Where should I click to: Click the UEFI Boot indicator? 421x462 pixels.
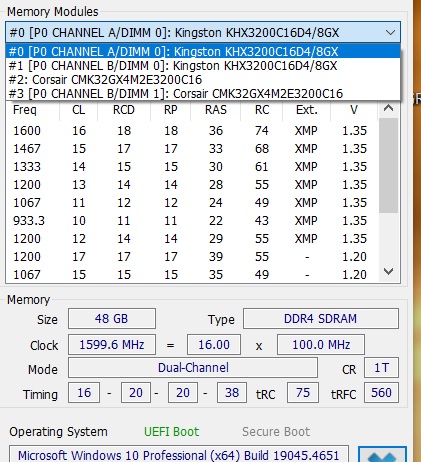(x=171, y=432)
